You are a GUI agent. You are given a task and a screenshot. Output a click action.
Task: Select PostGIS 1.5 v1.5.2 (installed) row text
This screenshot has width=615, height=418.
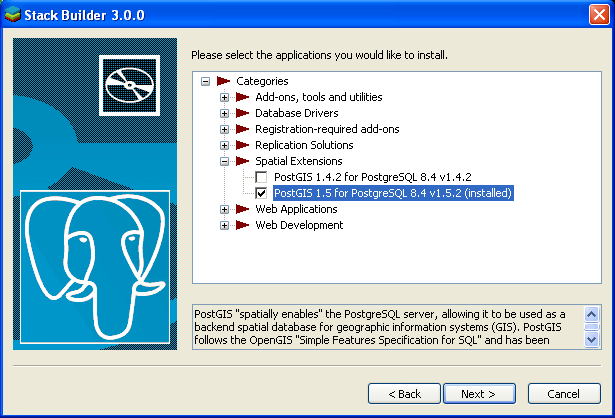tap(393, 193)
